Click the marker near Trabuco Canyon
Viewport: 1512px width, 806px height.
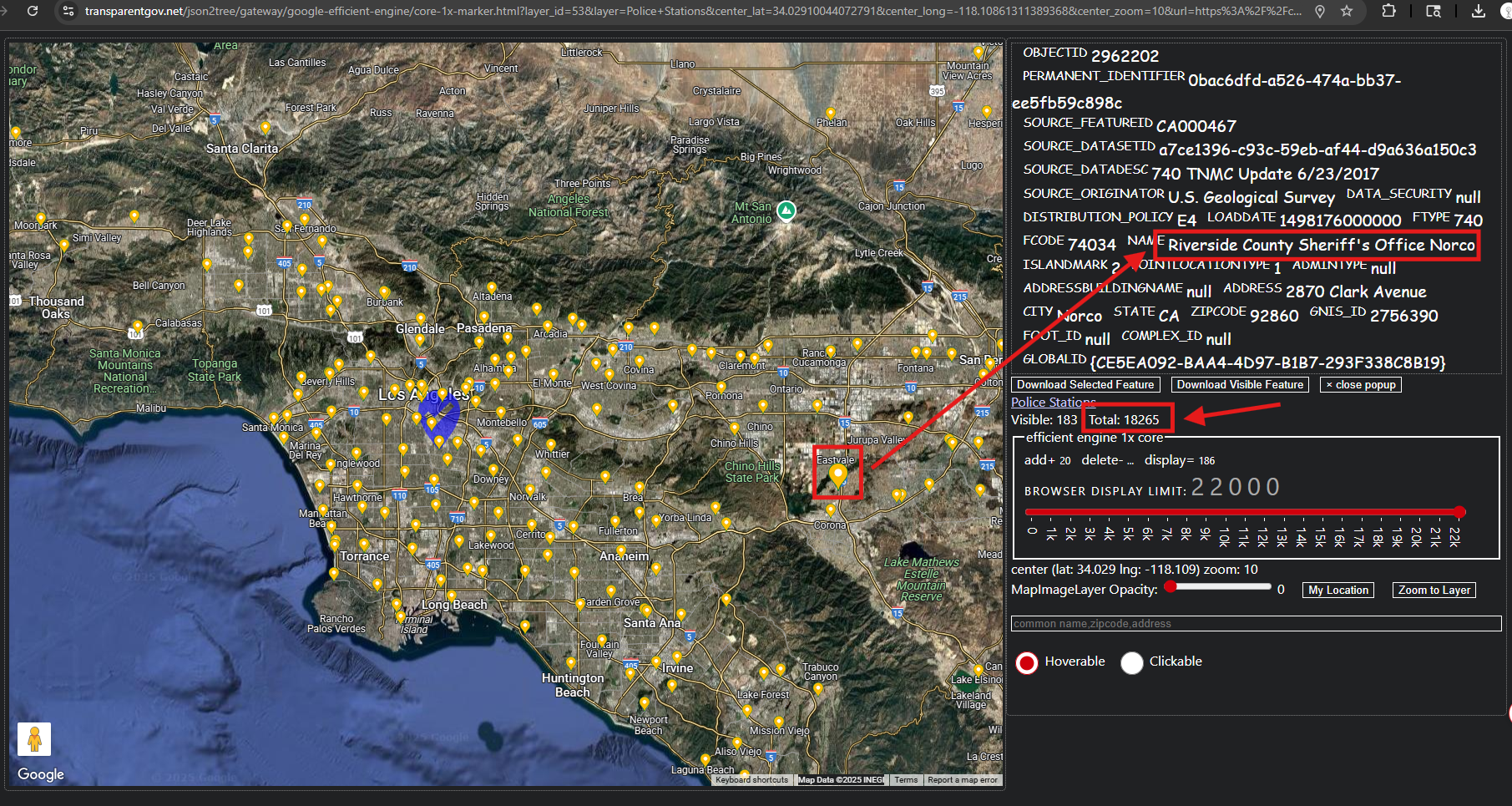819,690
